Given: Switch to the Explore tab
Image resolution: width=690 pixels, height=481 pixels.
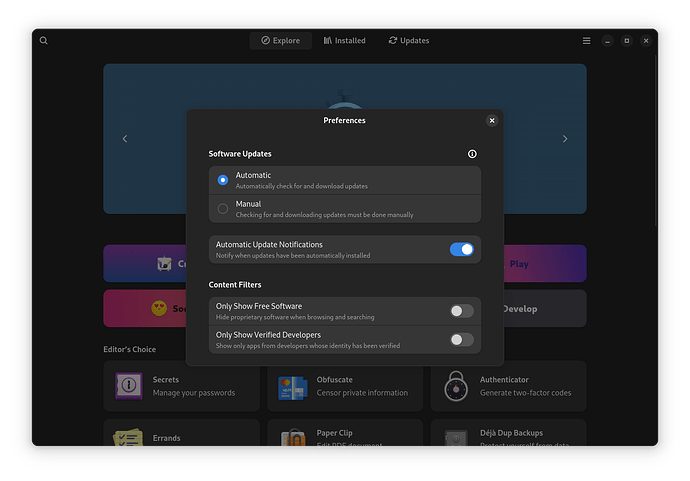Looking at the screenshot, I should 281,40.
